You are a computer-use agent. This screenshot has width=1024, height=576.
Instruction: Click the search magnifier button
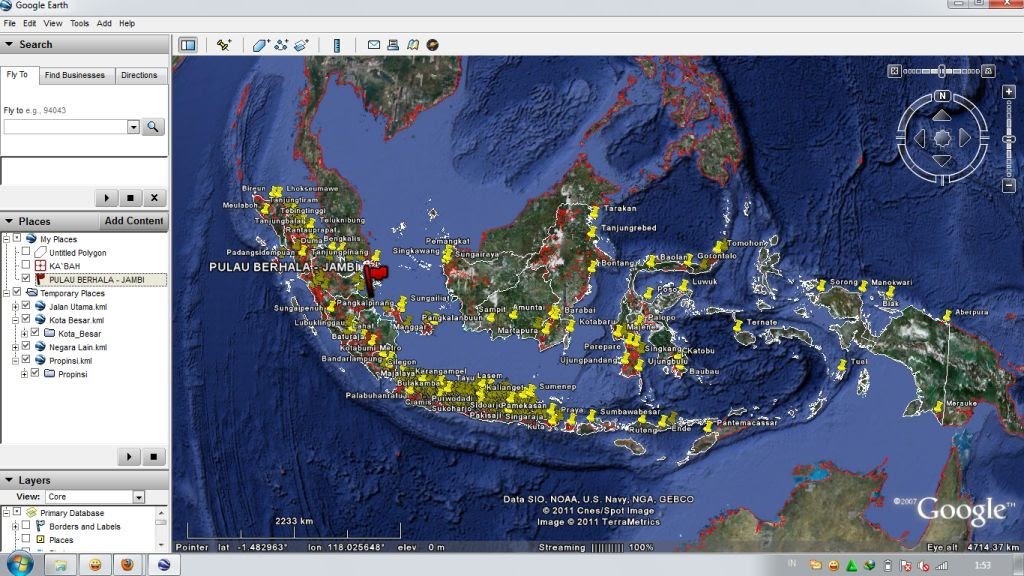[x=153, y=127]
